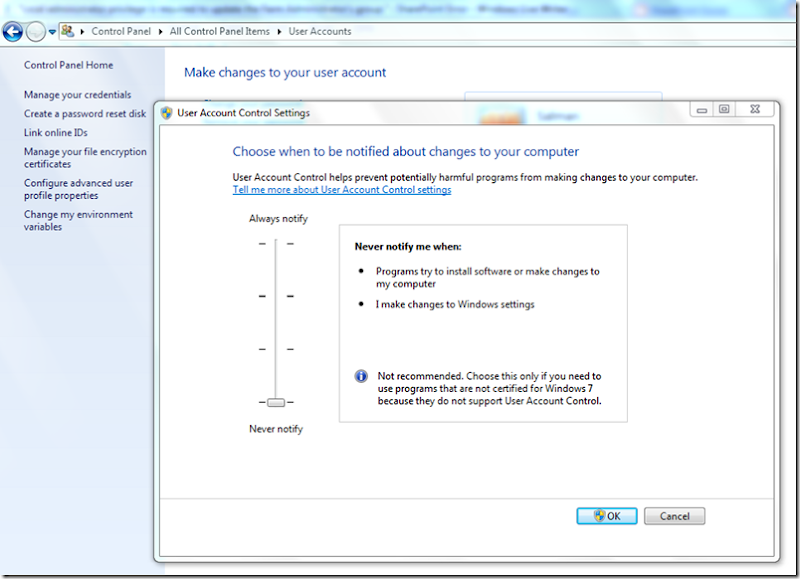The image size is (800, 579).
Task: Confirm with the OK button
Action: pos(607,516)
